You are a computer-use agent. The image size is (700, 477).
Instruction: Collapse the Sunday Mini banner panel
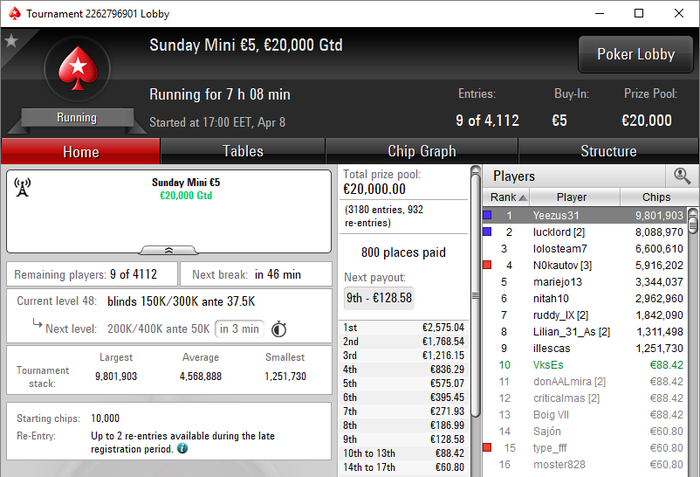(169, 250)
